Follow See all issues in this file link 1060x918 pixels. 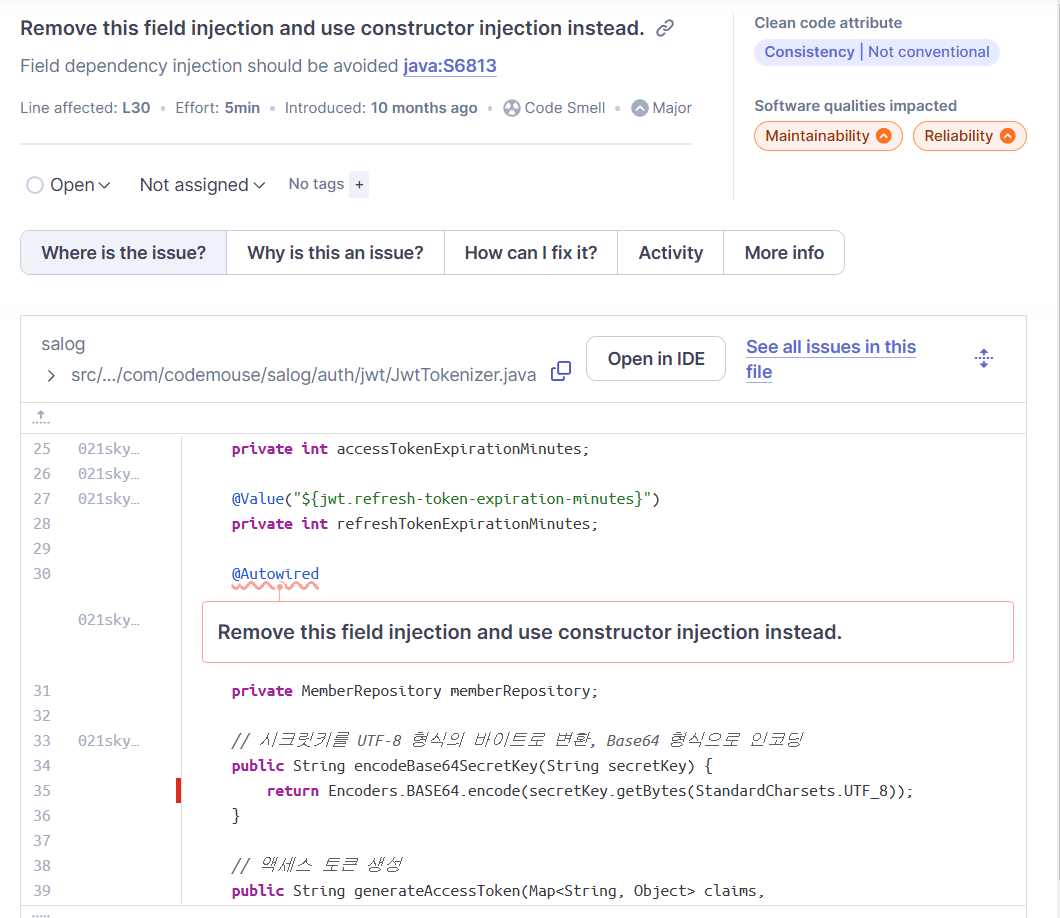click(831, 359)
